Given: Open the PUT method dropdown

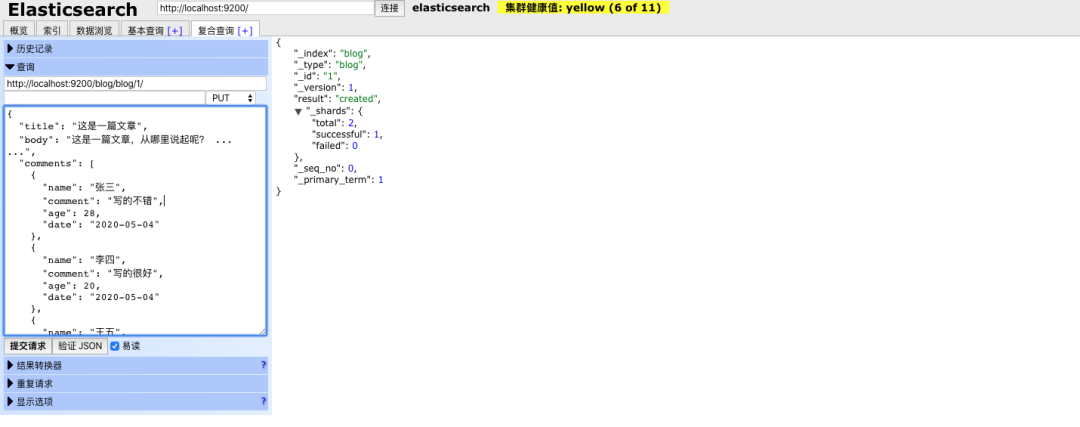Looking at the screenshot, I should click(230, 98).
